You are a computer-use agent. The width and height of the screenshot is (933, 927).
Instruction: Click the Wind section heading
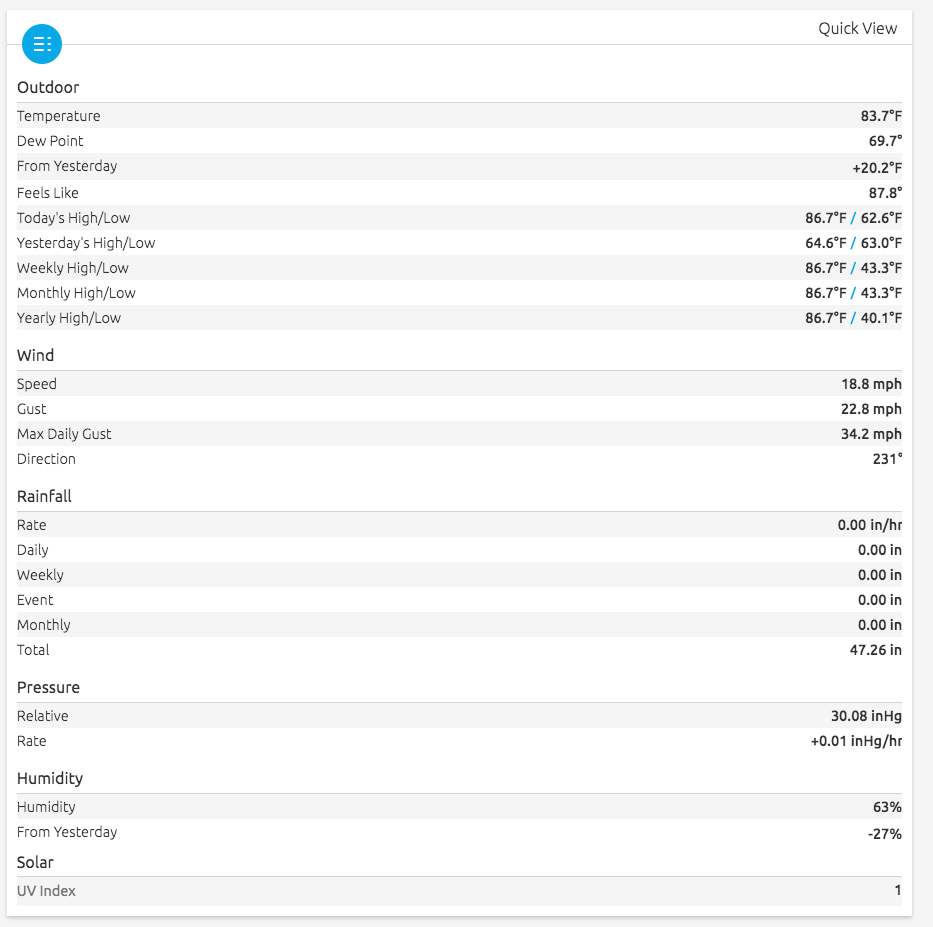coord(36,355)
